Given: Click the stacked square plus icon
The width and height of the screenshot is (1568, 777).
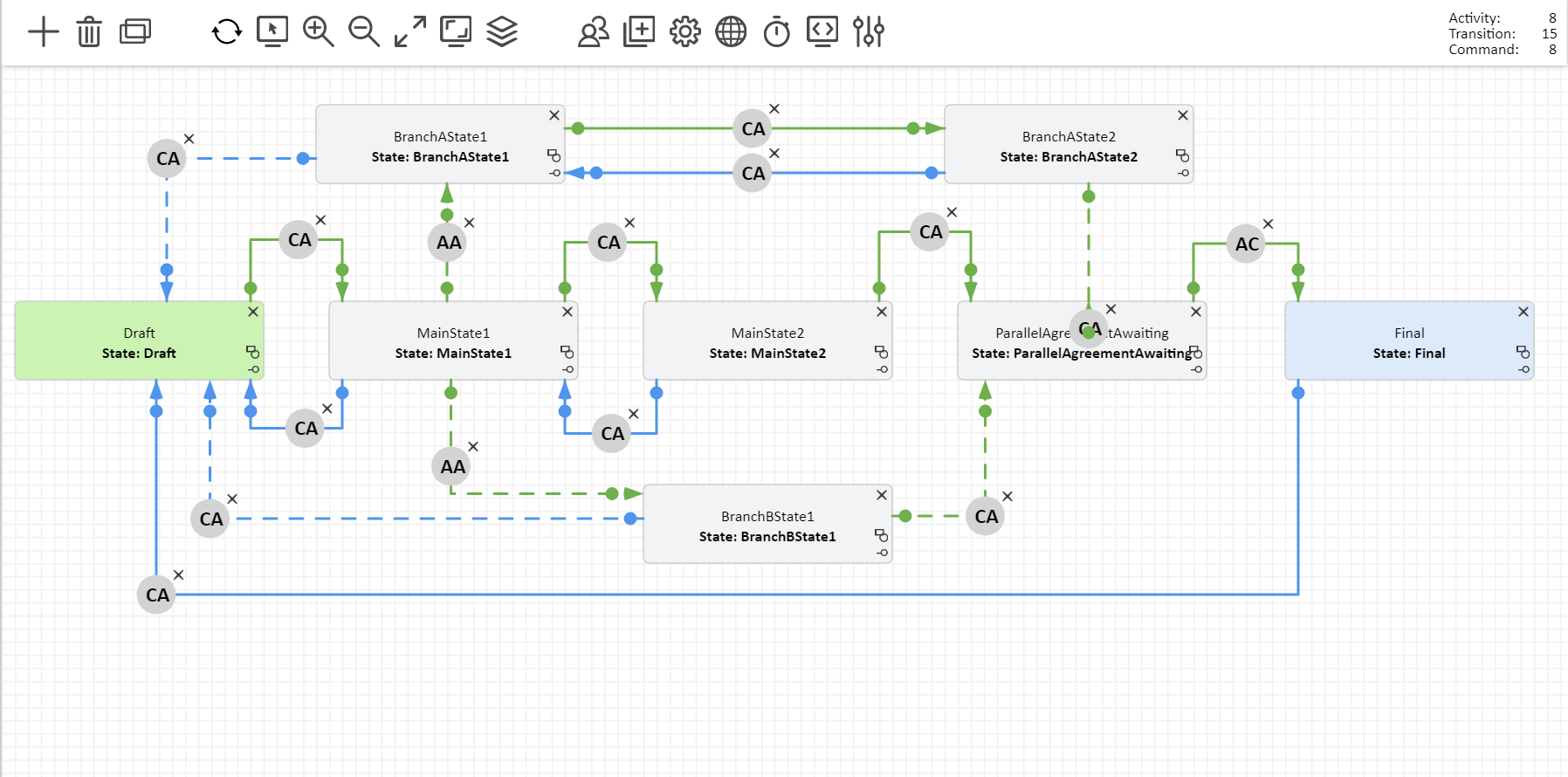Looking at the screenshot, I should tap(639, 32).
